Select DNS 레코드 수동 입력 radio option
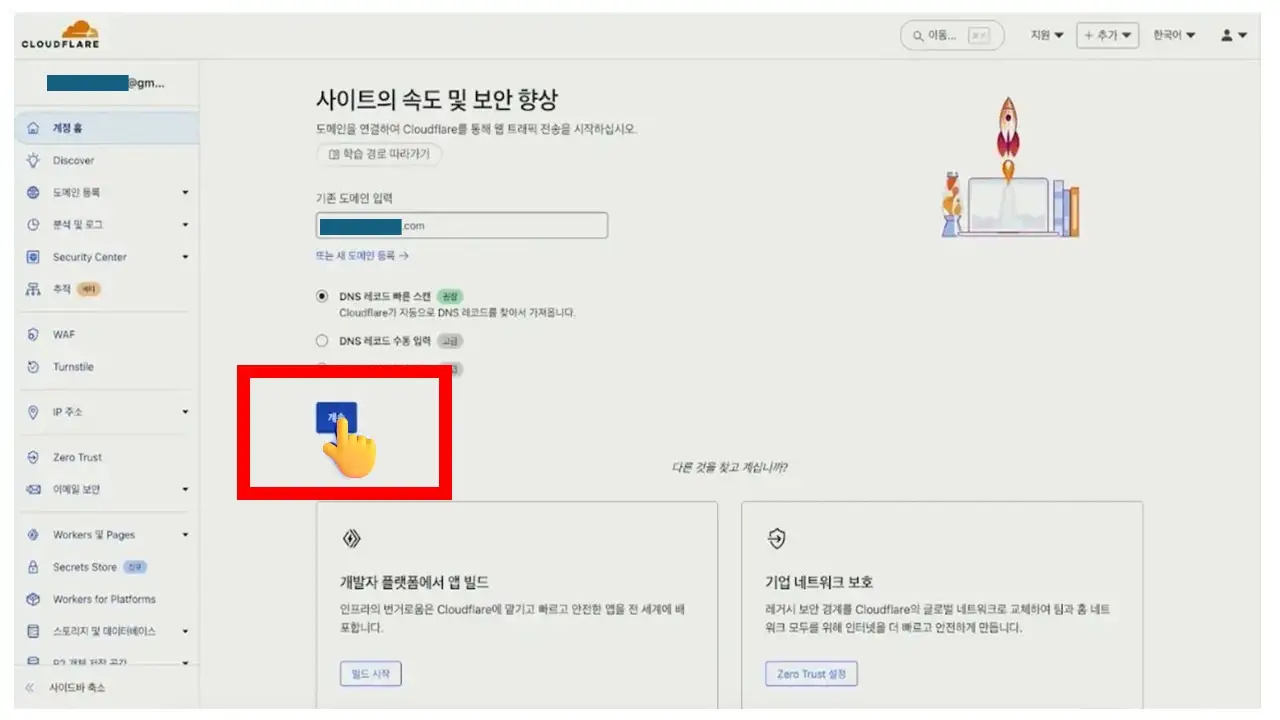1280x720 pixels. point(322,341)
